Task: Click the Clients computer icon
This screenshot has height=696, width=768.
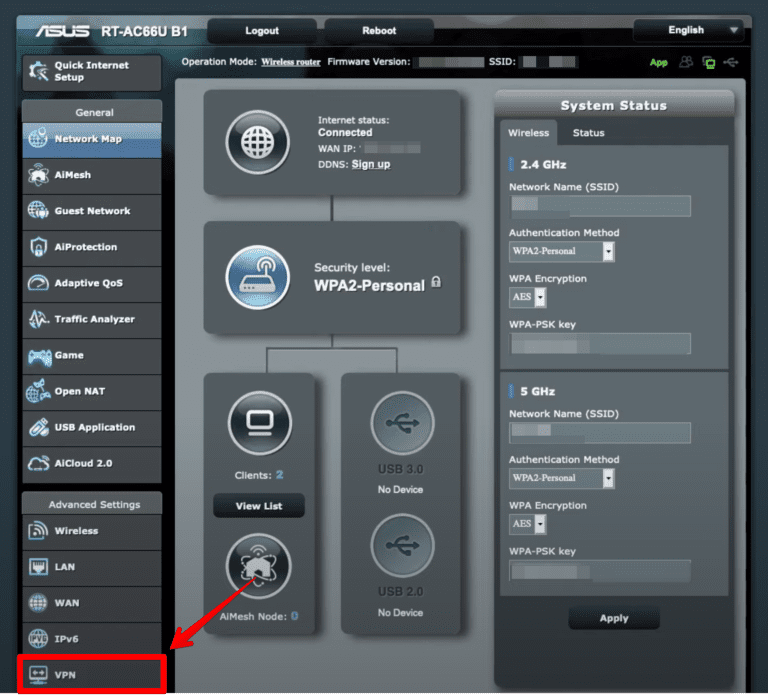Action: [260, 423]
